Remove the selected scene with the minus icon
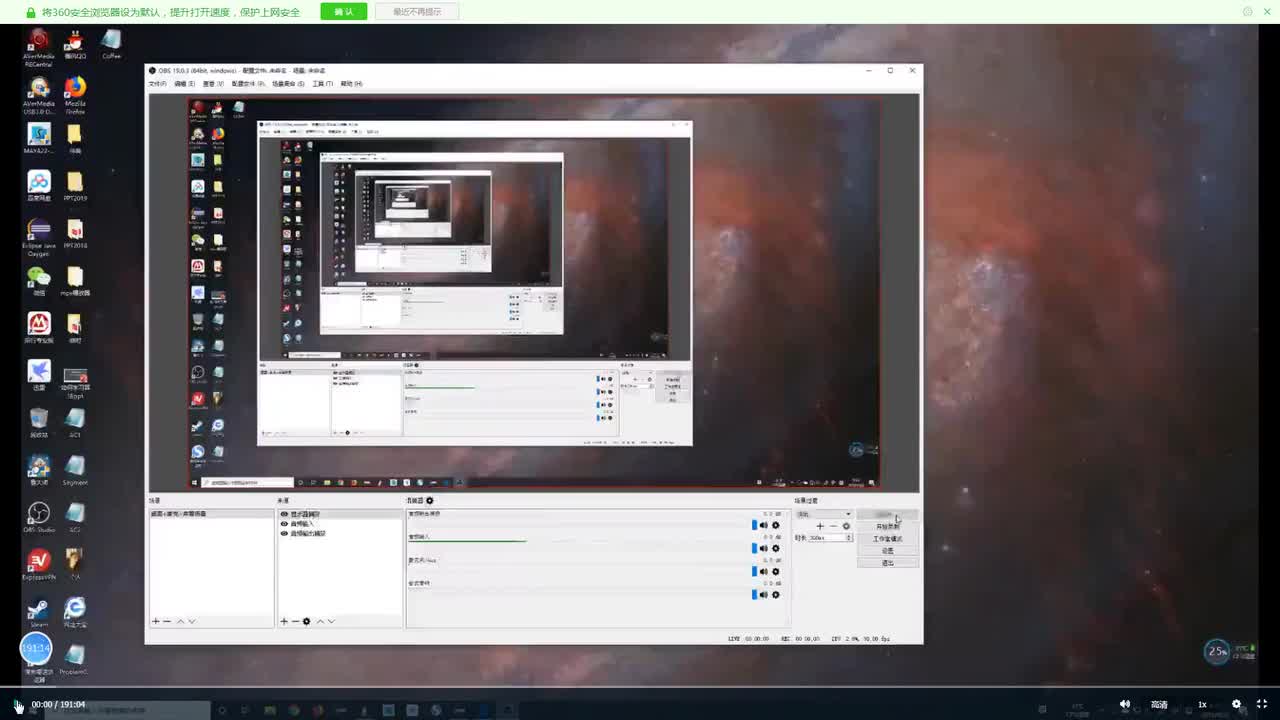The width and height of the screenshot is (1280, 720). [x=167, y=621]
